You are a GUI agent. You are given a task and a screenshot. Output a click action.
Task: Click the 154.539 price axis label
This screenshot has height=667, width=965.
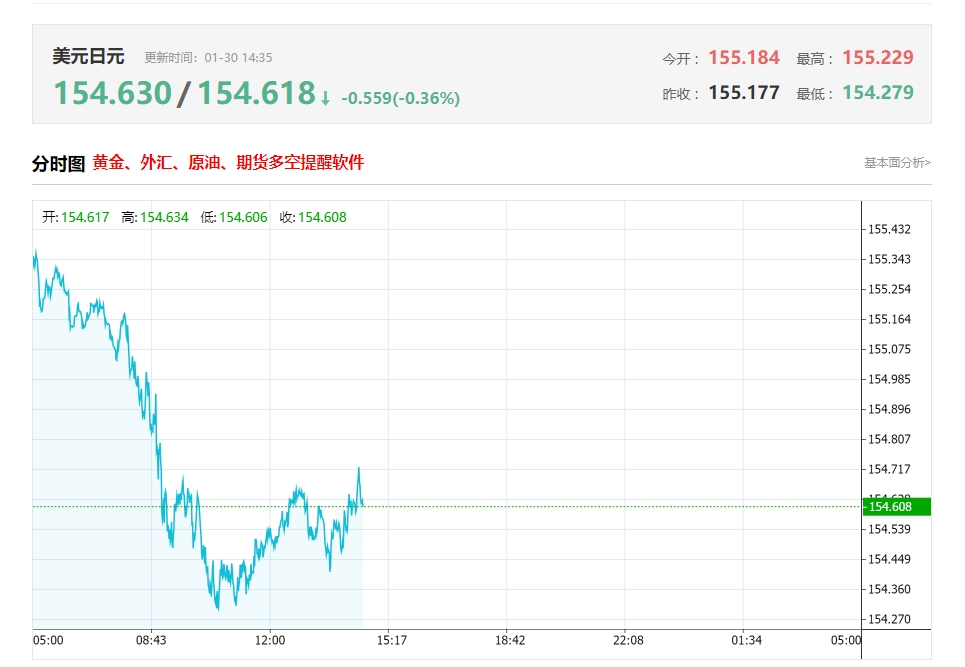click(x=889, y=529)
